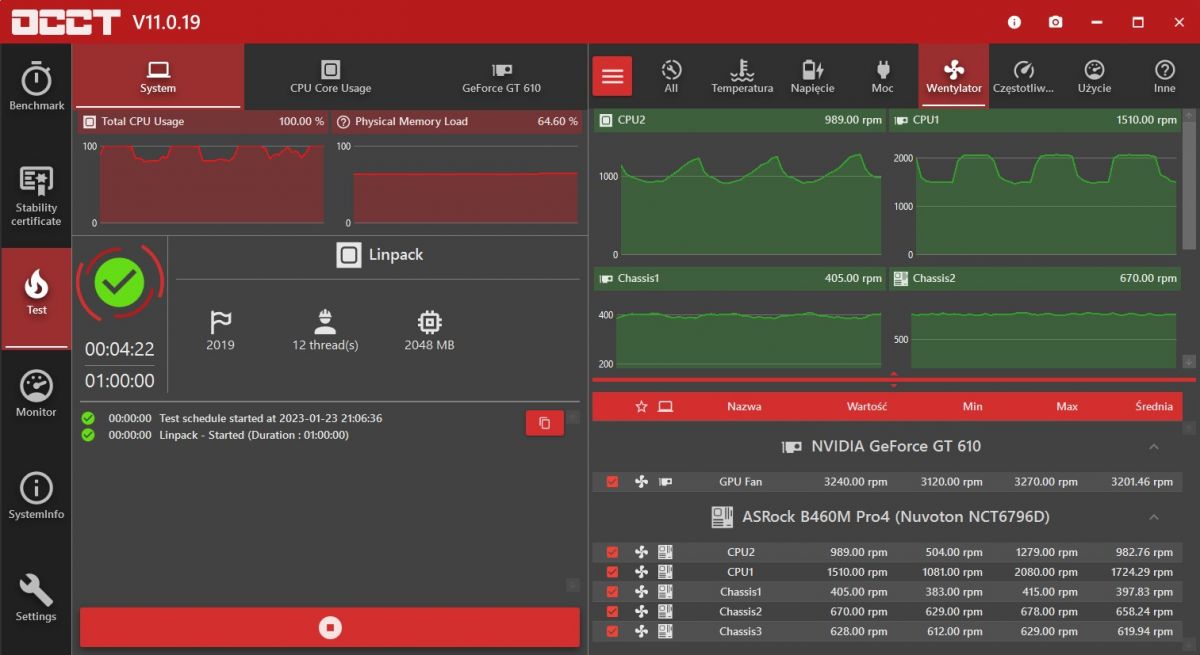Select the Test flame icon

pyautogui.click(x=36, y=285)
